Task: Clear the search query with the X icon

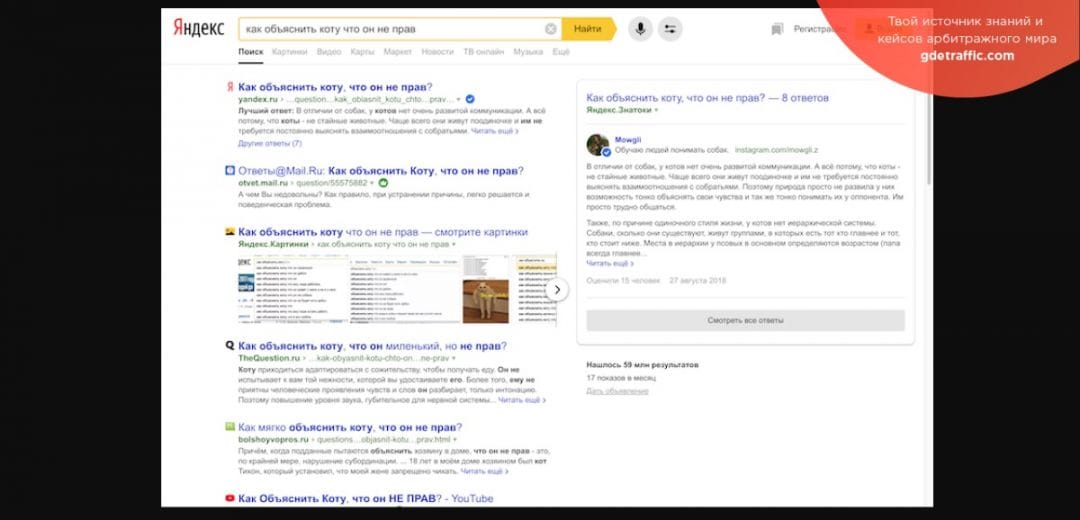Action: click(x=550, y=29)
